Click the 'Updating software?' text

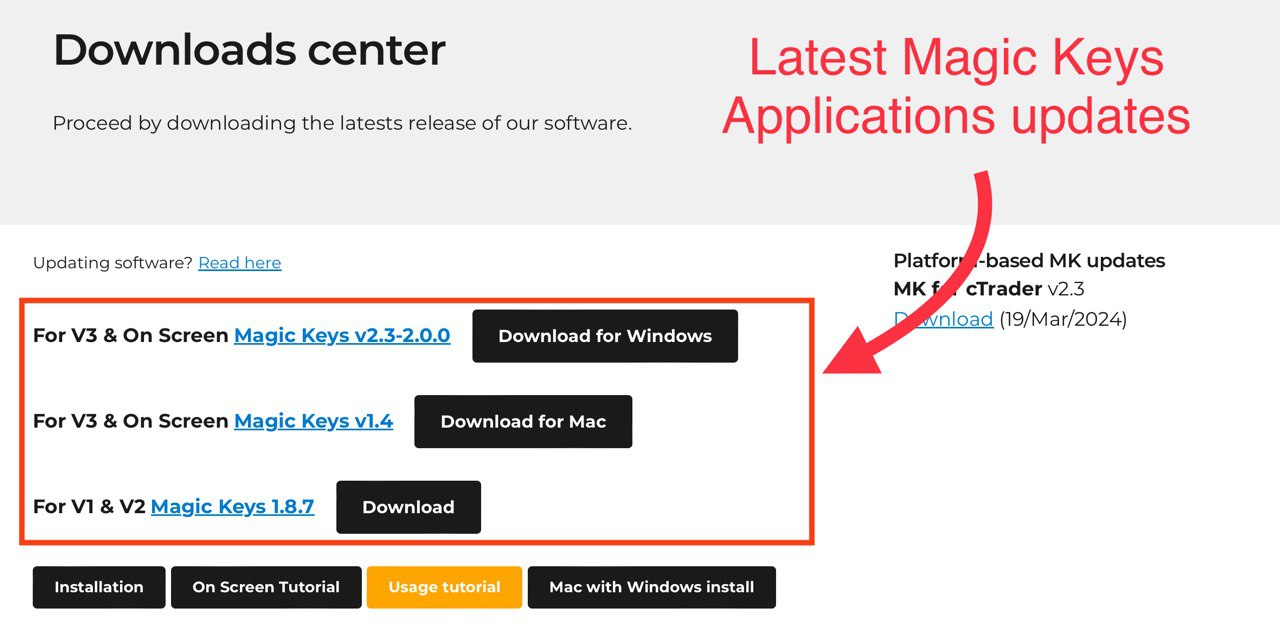112,263
